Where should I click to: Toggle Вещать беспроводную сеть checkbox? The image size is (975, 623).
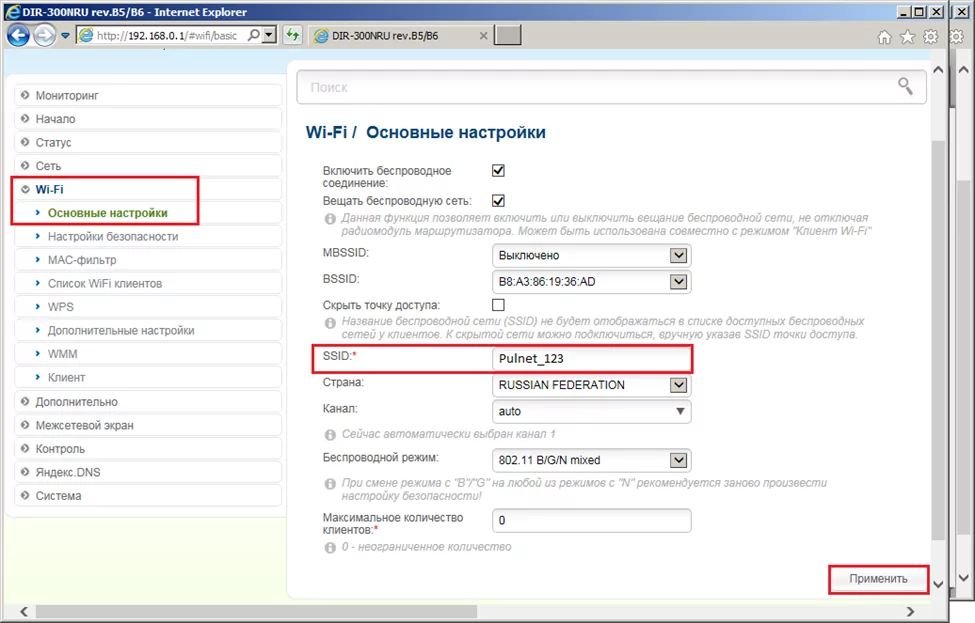coord(498,201)
